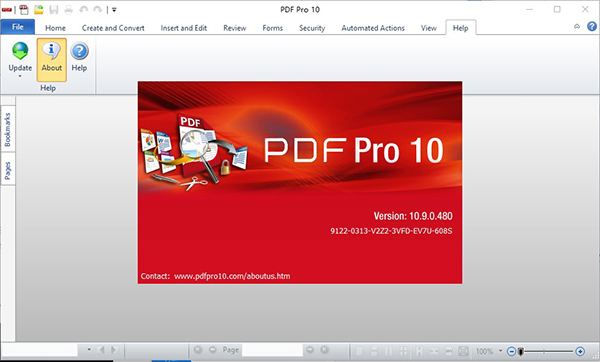
Task: Click the Redo arrow icon
Action: (x=98, y=10)
